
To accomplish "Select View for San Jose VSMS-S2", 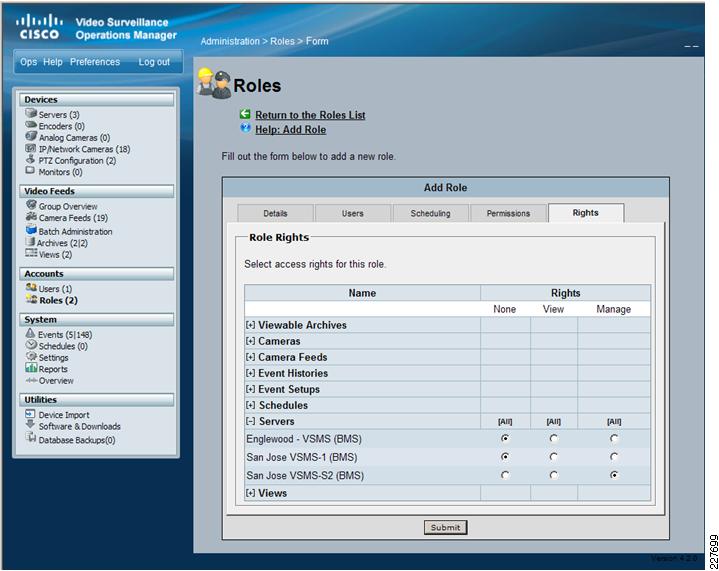I will pyautogui.click(x=554, y=475).
